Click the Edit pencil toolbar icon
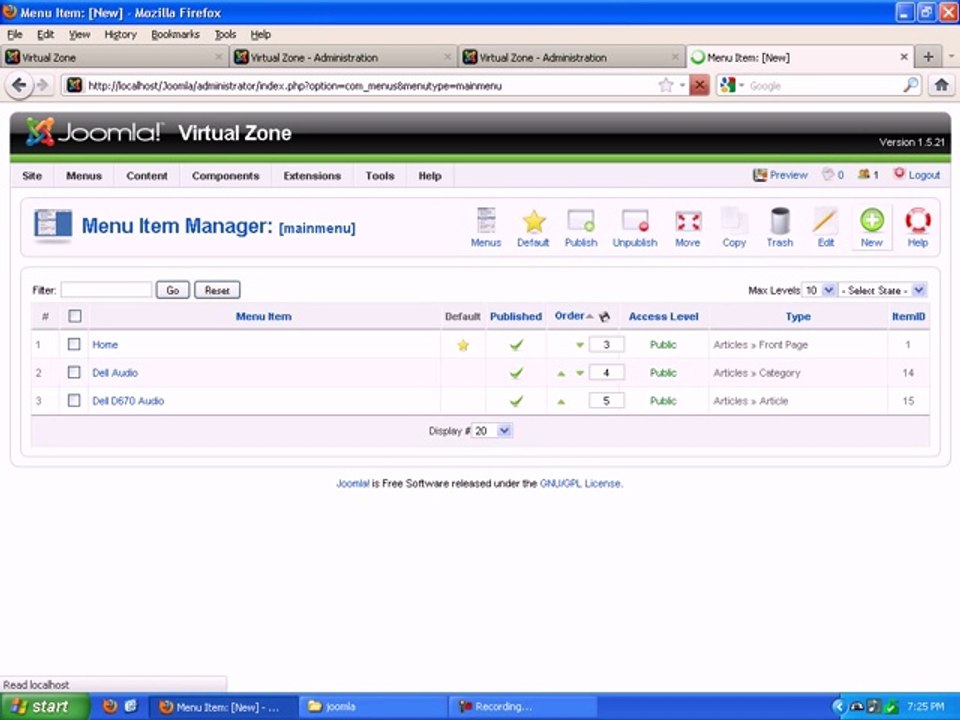The image size is (960, 720). tap(825, 228)
